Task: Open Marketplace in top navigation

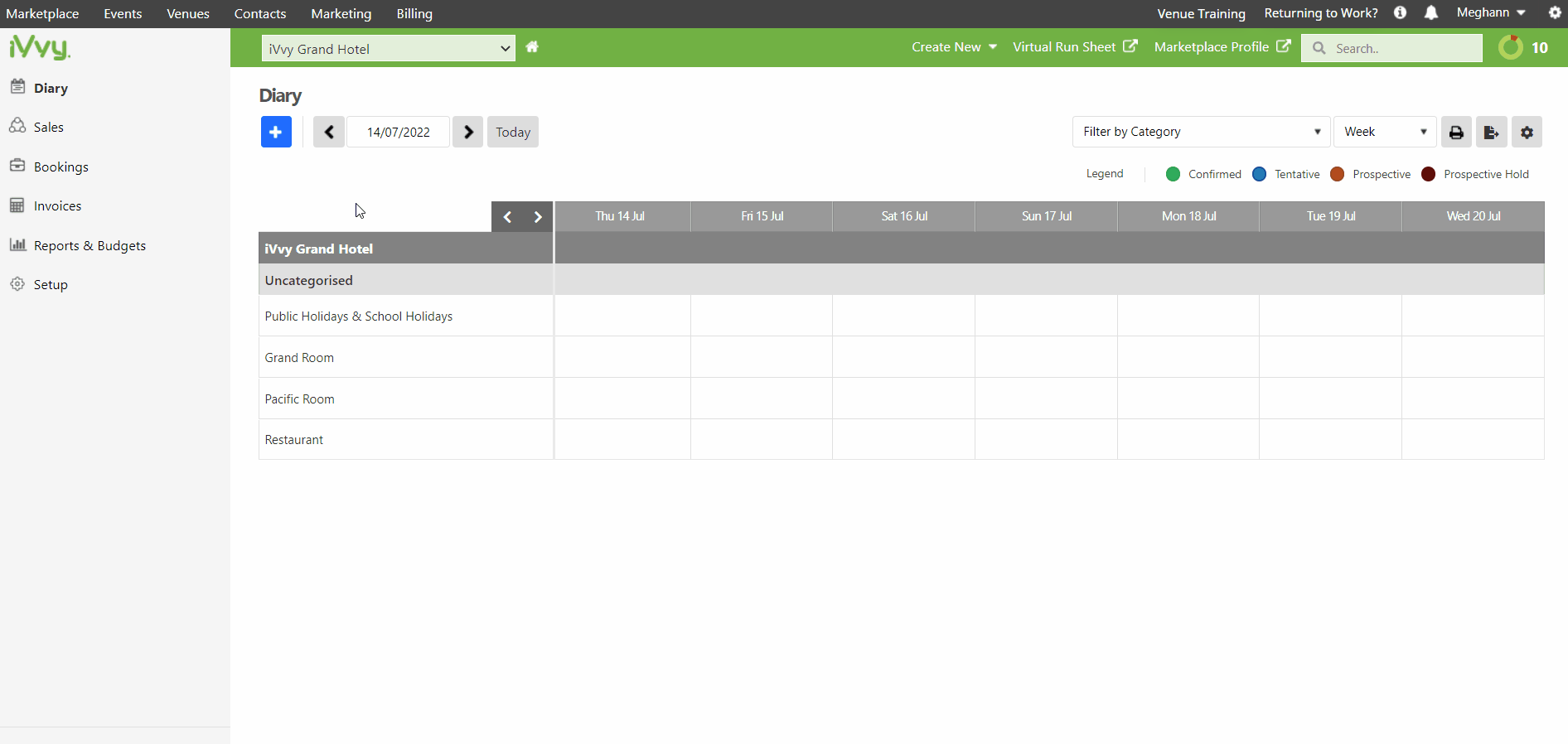Action: pyautogui.click(x=42, y=13)
